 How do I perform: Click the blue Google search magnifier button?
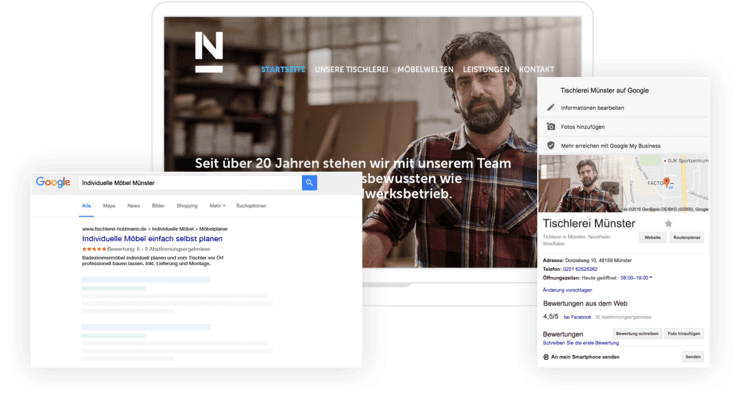click(x=310, y=183)
